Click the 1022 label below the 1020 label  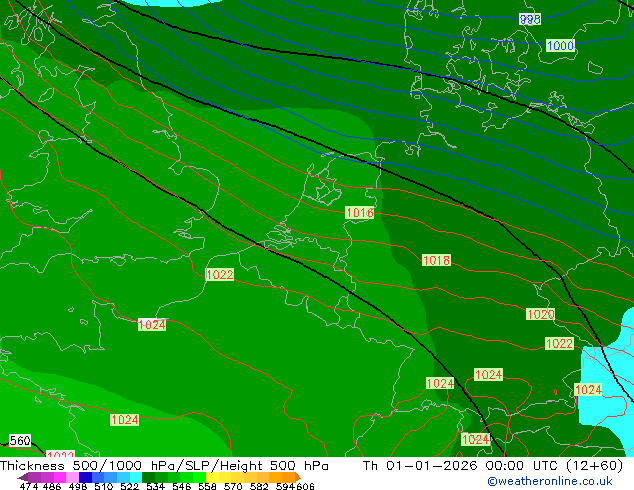pyautogui.click(x=559, y=344)
